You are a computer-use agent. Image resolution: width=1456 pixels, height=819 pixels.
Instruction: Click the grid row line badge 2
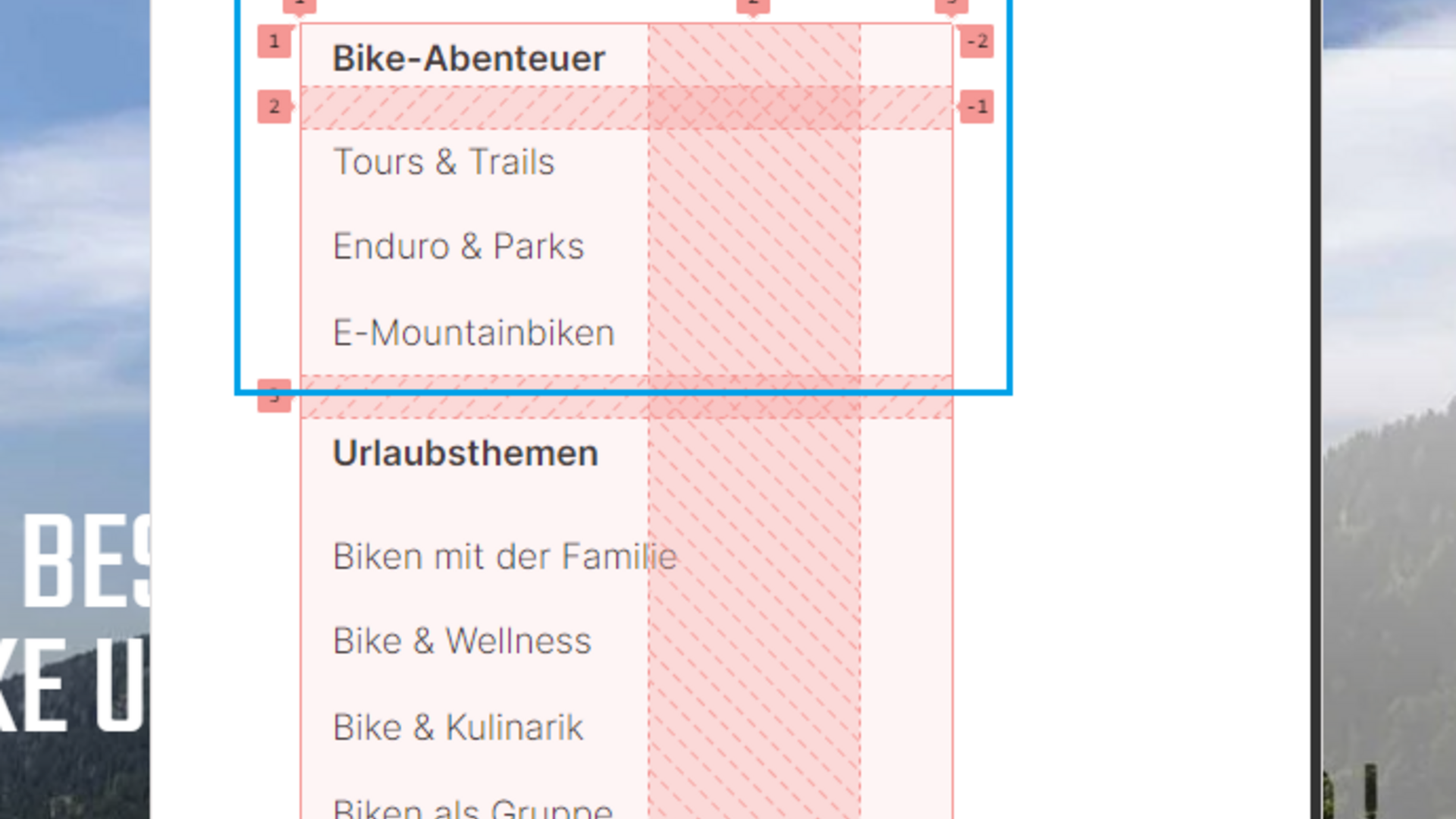(274, 107)
